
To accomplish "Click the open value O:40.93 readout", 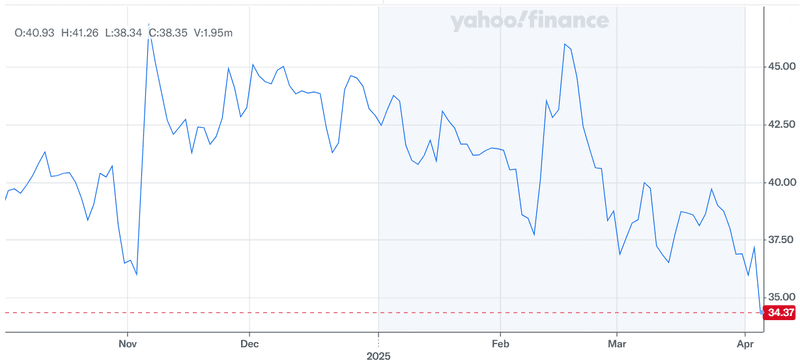I will pyautogui.click(x=34, y=33).
